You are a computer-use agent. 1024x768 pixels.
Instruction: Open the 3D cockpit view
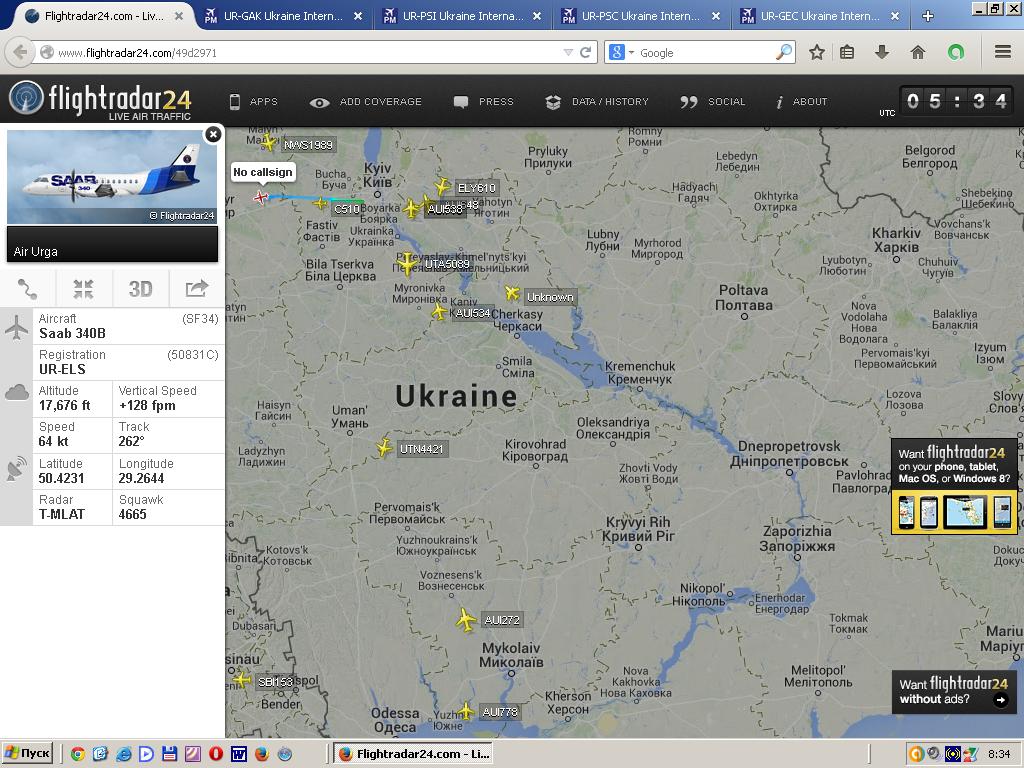pyautogui.click(x=140, y=289)
